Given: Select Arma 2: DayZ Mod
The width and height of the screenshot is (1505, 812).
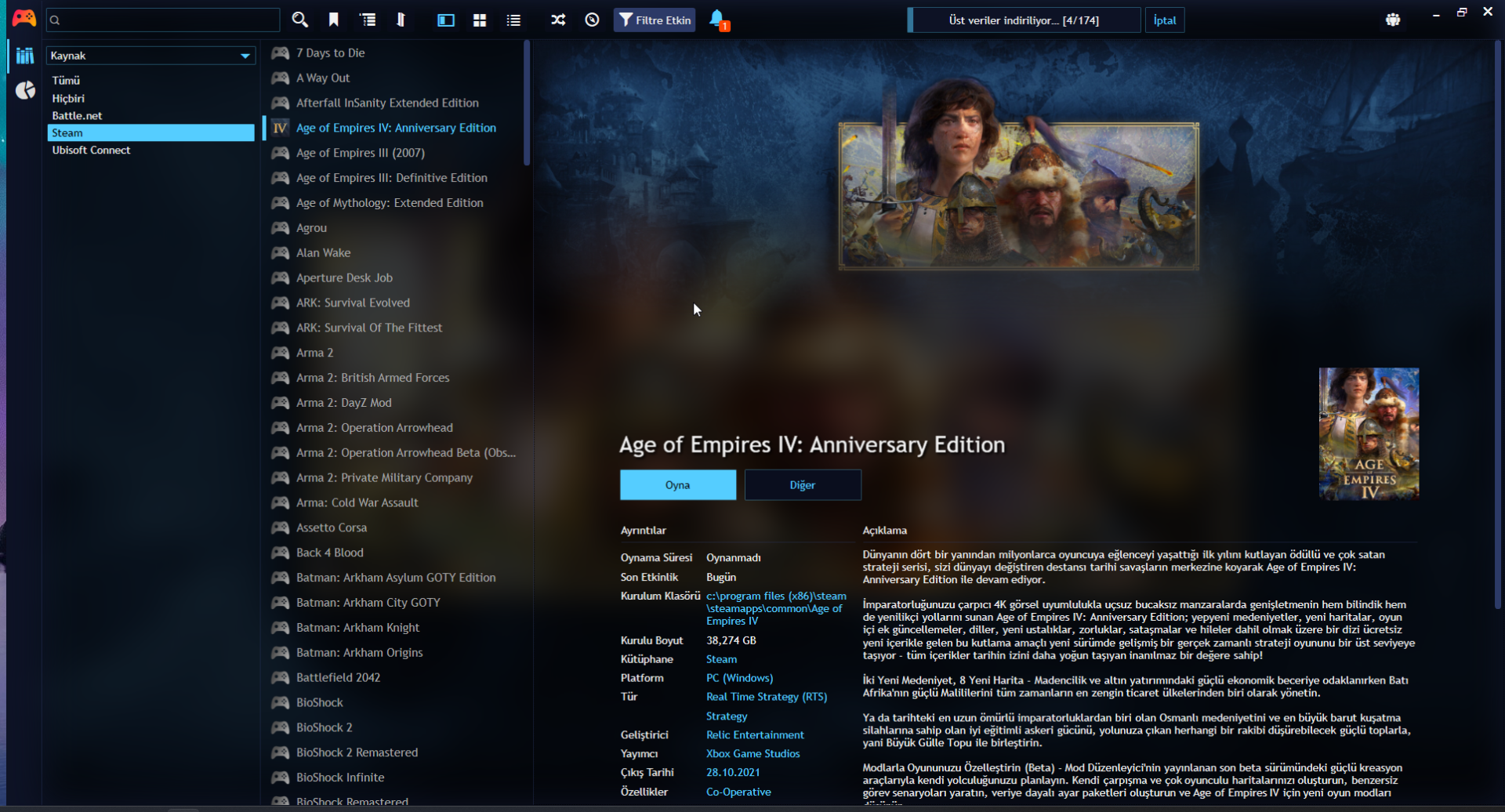Looking at the screenshot, I should 396,403.
